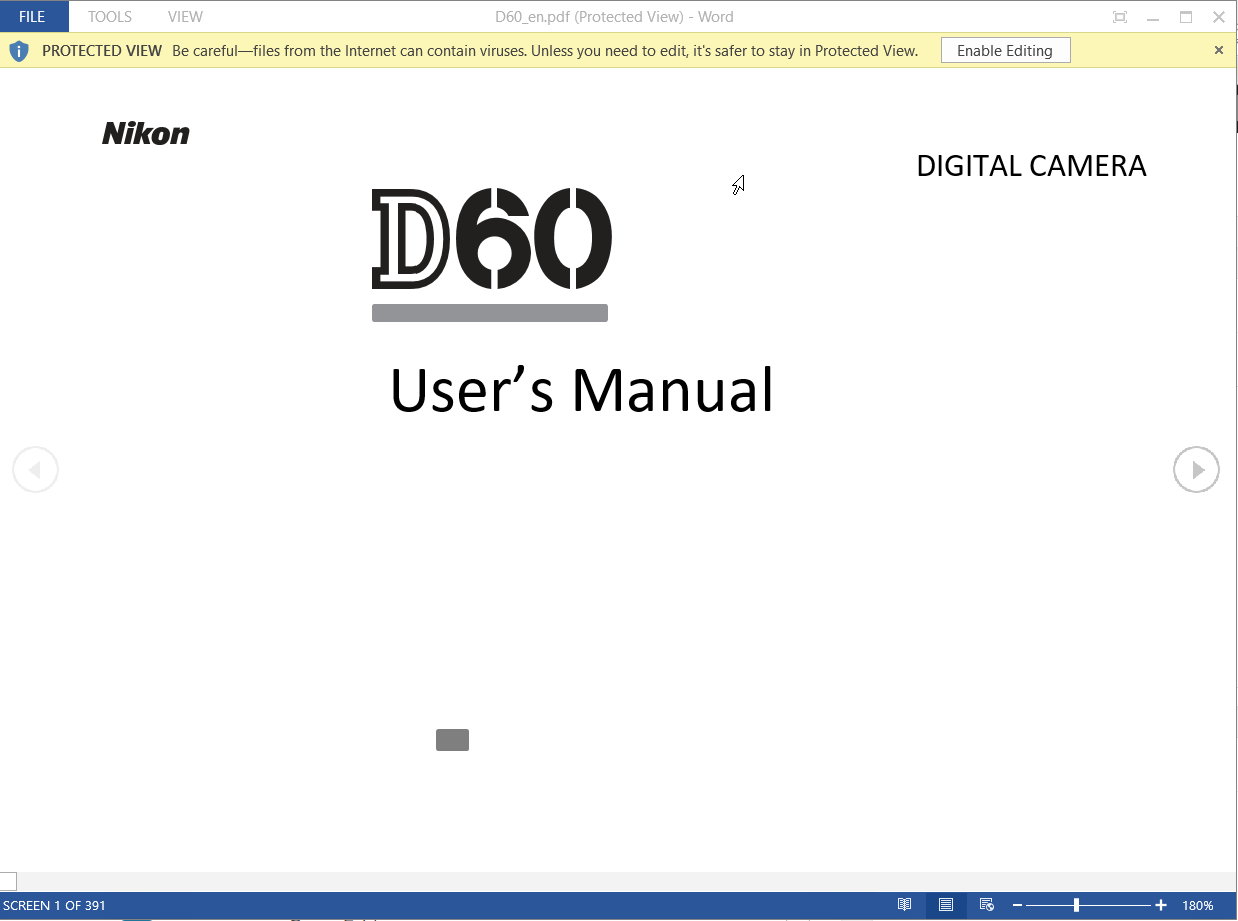Close the Word window
Viewport: 1238px width, 921px height.
(1219, 17)
